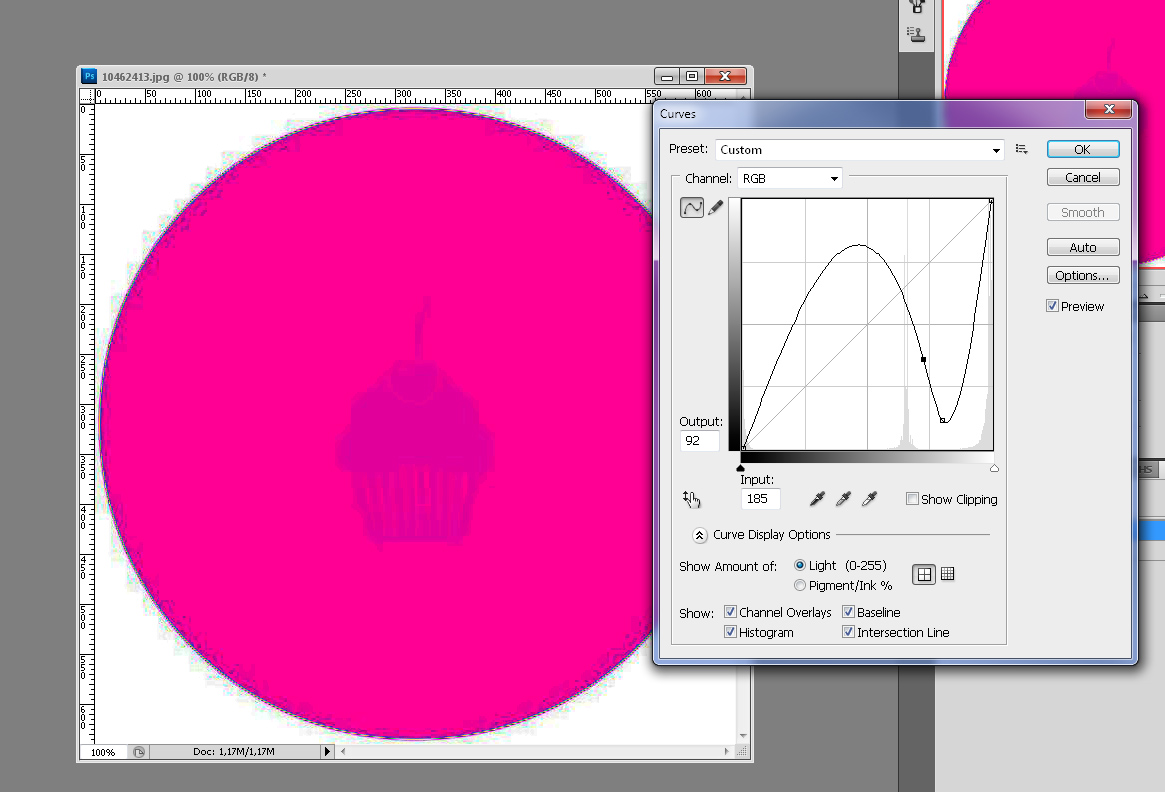
Task: Disable the Histogram checkbox
Action: pyautogui.click(x=730, y=632)
